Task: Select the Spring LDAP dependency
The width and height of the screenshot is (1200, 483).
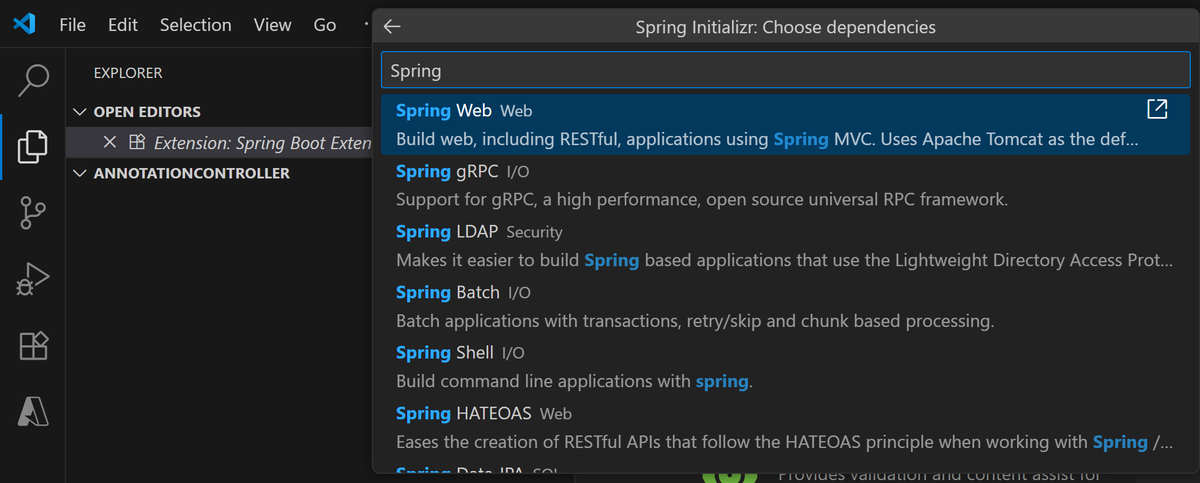Action: 785,246
